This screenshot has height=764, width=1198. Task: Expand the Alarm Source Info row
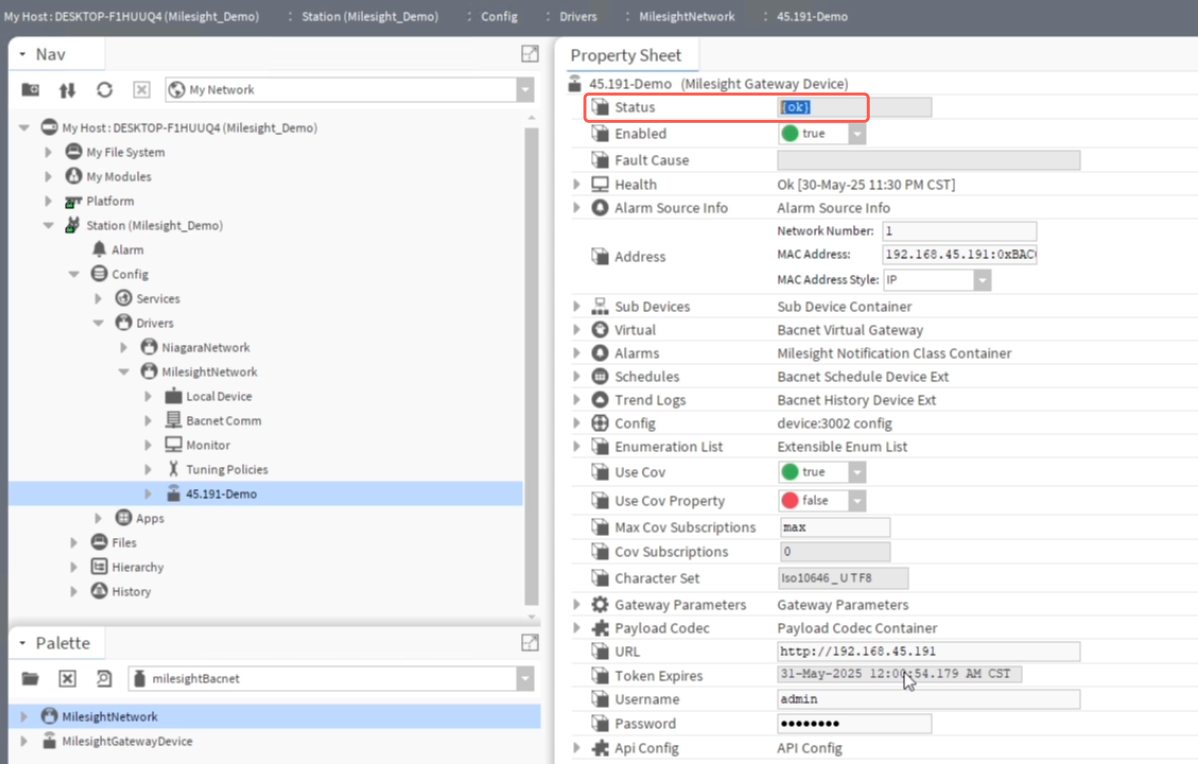[x=577, y=208]
